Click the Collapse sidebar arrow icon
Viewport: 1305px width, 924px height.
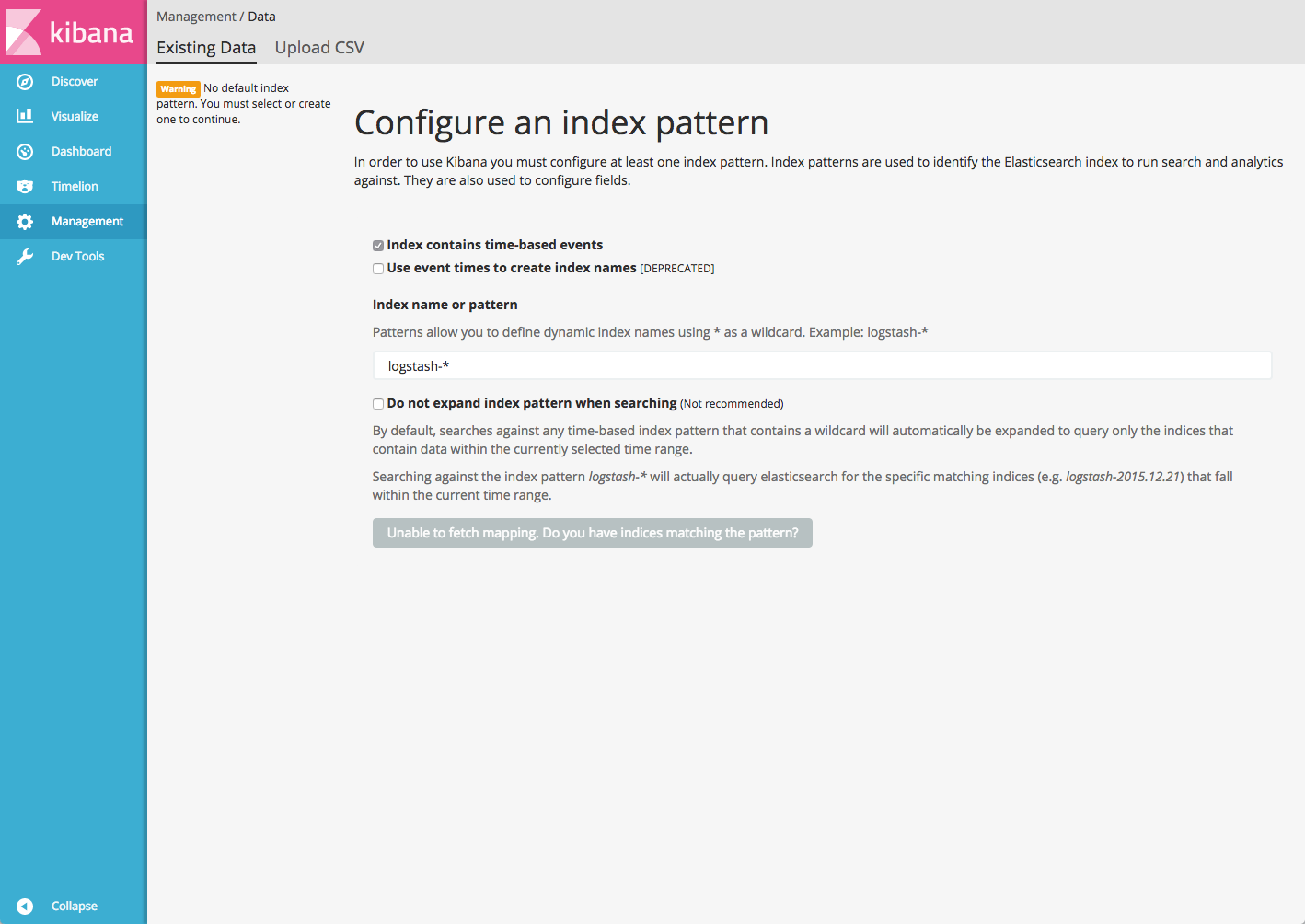click(x=25, y=907)
